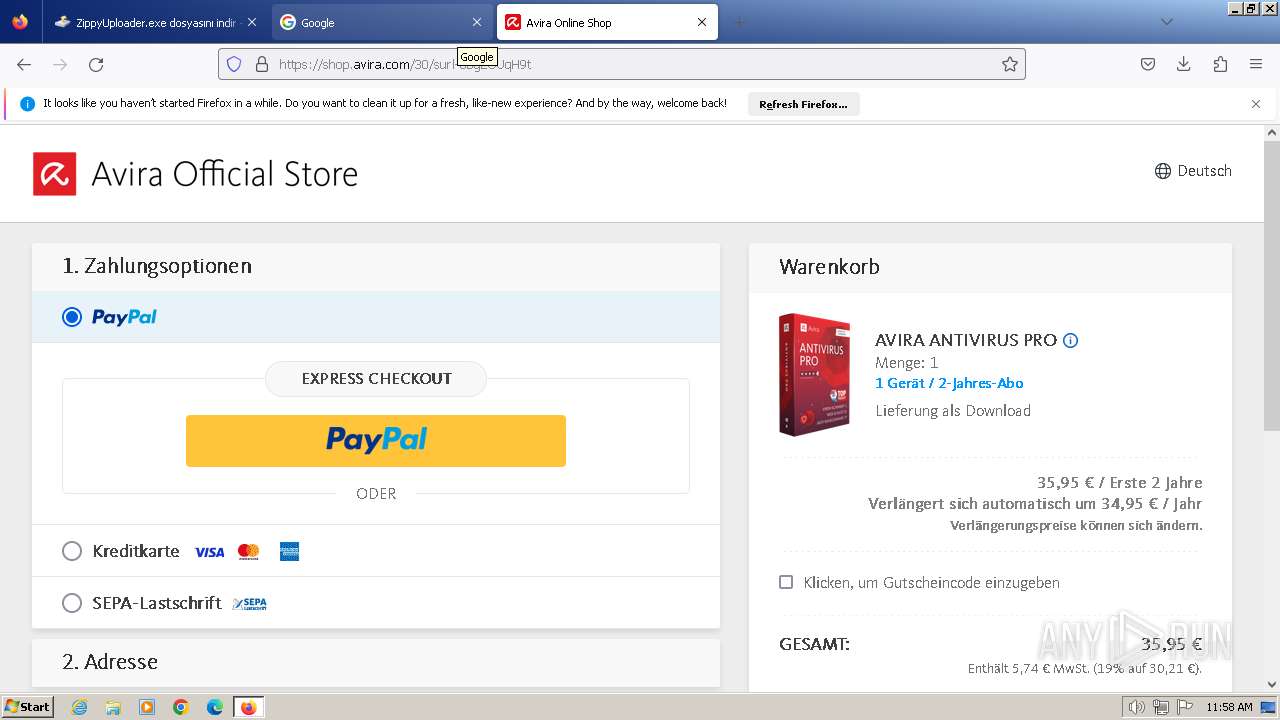Image resolution: width=1280 pixels, height=720 pixels.
Task: Open the list all tabs chevron
Action: [x=1166, y=22]
